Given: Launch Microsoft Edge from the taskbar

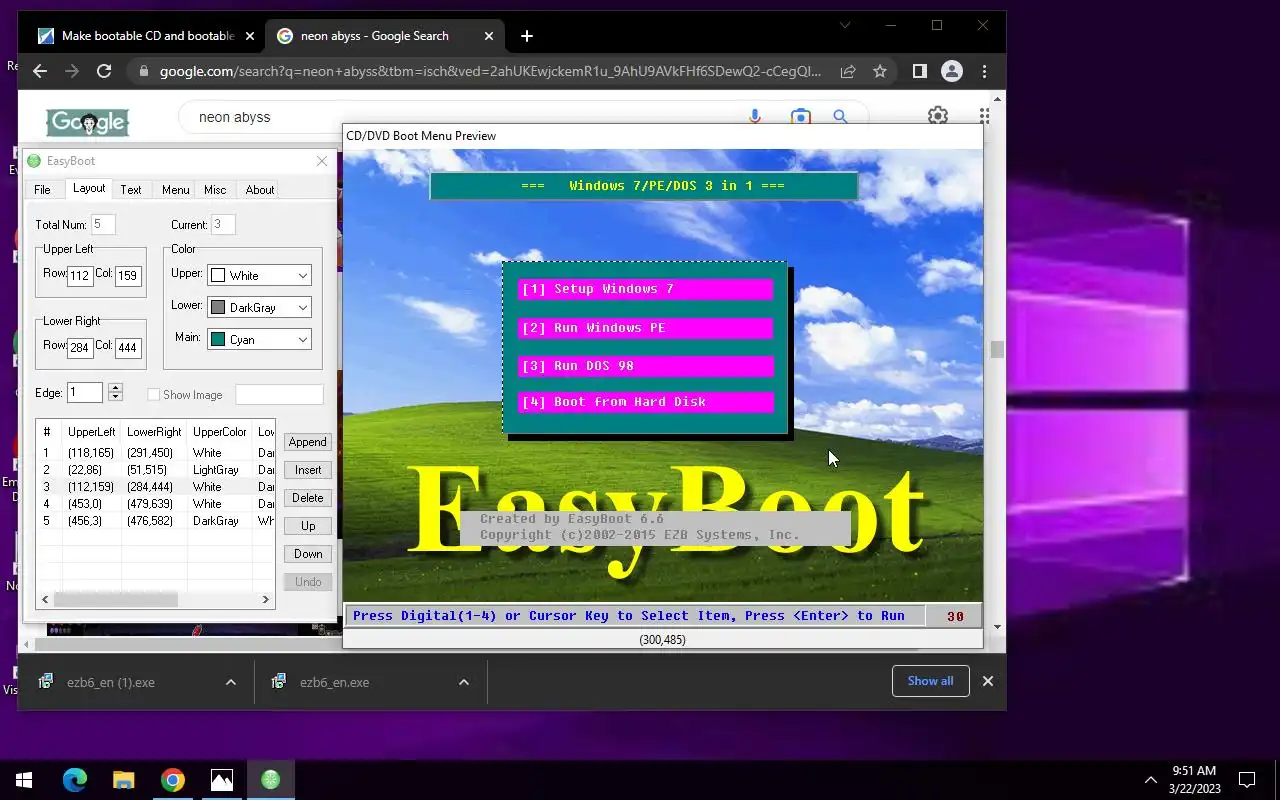Looking at the screenshot, I should [75, 780].
